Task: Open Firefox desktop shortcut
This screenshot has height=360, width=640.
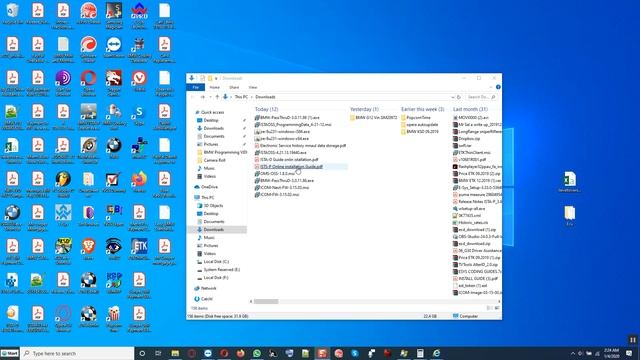Action: click(x=139, y=182)
